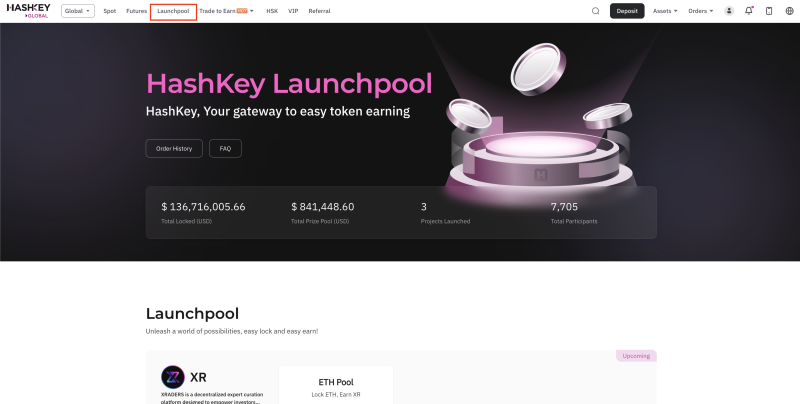Click the HOT badge beside Trade to Earn

(x=242, y=11)
